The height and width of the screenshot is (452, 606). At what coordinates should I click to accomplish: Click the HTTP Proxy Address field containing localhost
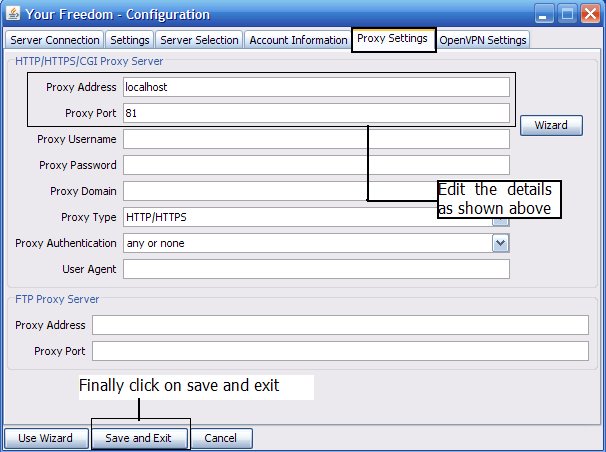coord(316,87)
